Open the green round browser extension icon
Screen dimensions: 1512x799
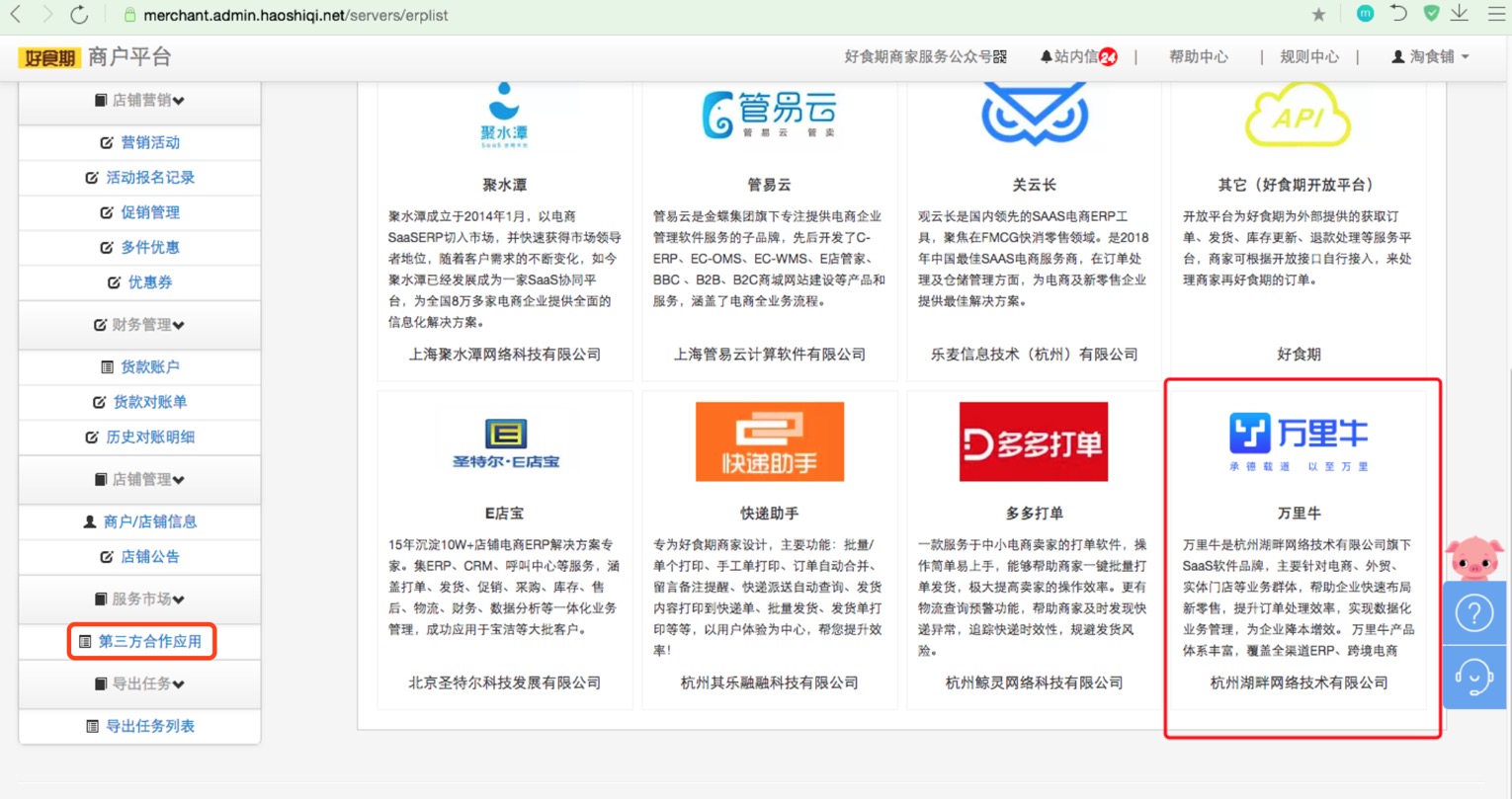[1365, 13]
